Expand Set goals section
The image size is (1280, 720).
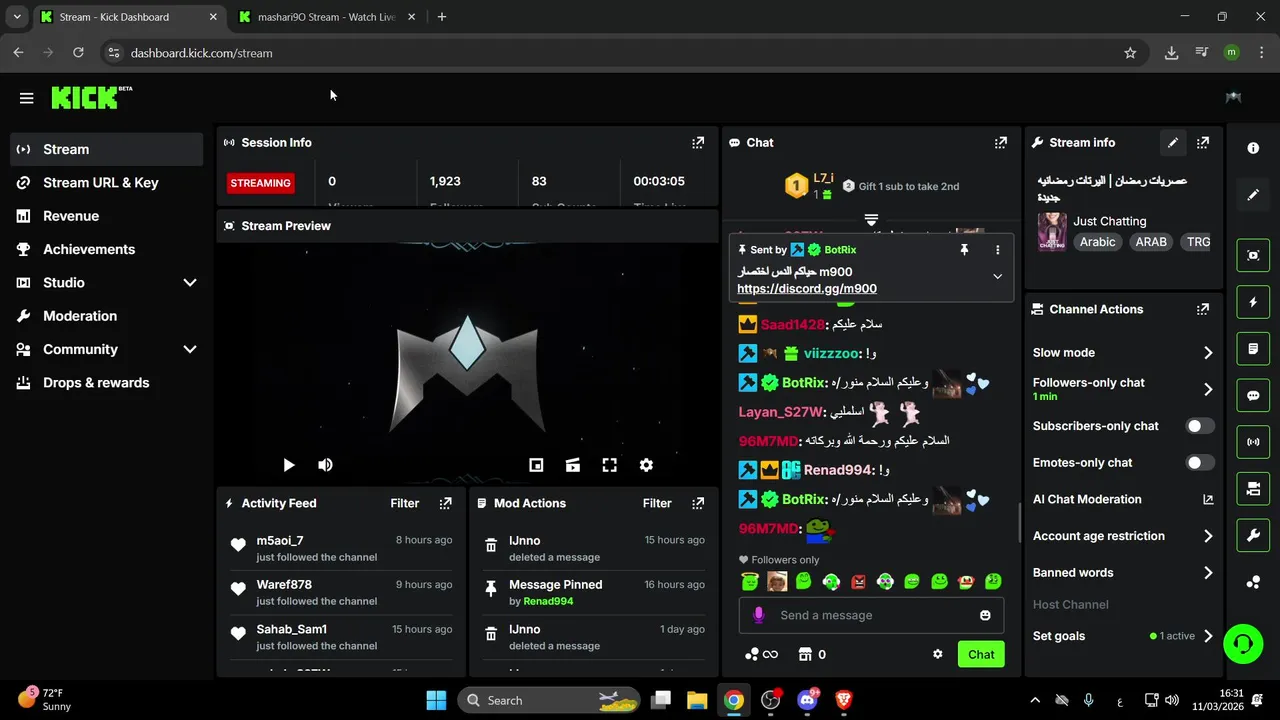coord(1208,636)
